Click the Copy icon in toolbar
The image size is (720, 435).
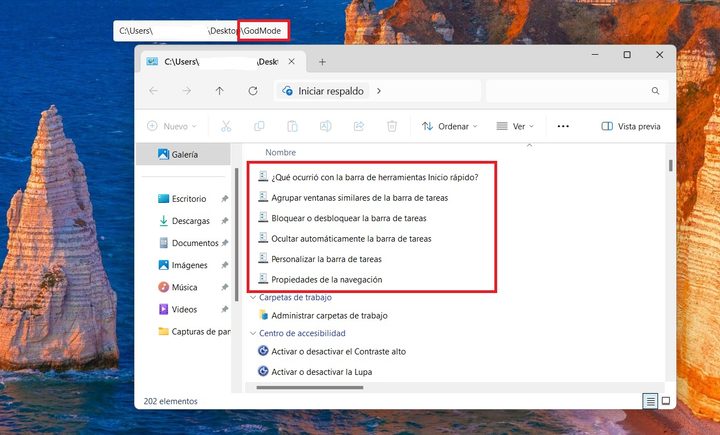[x=259, y=126]
